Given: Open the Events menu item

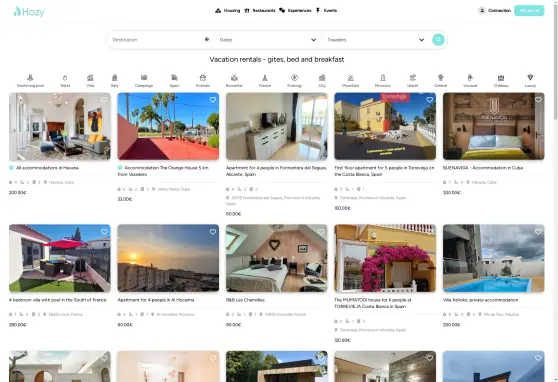Looking at the screenshot, I should pos(326,10).
